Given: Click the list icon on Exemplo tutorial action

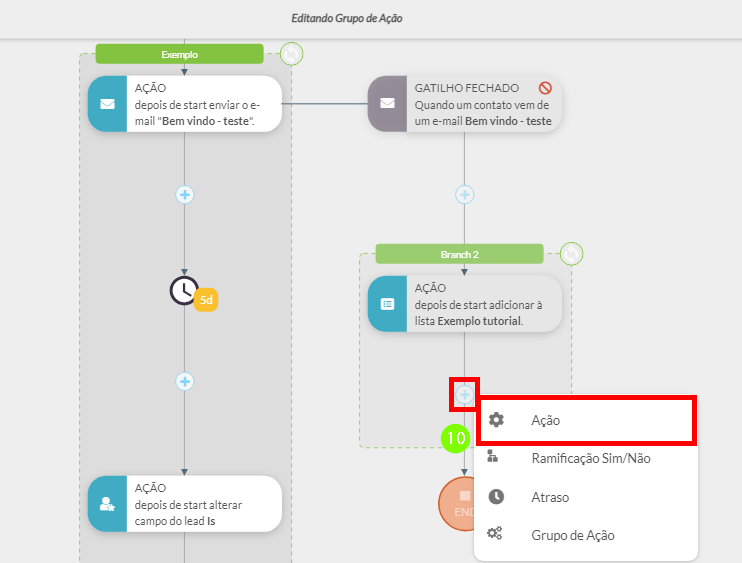Looking at the screenshot, I should pyautogui.click(x=387, y=303).
